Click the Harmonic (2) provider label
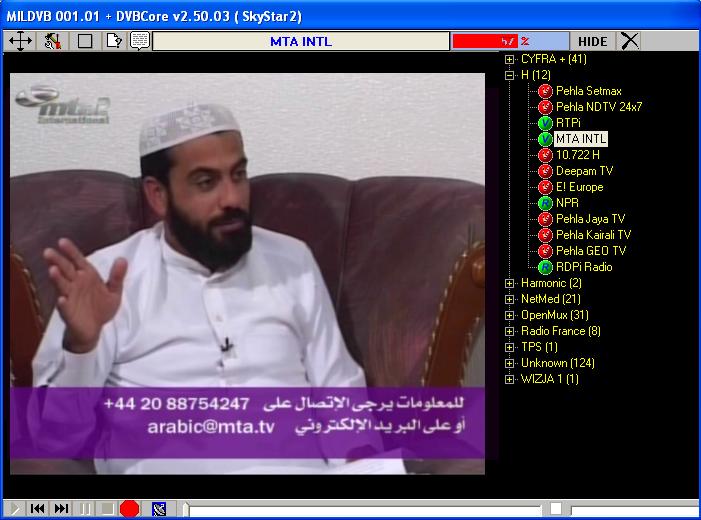 coord(551,283)
